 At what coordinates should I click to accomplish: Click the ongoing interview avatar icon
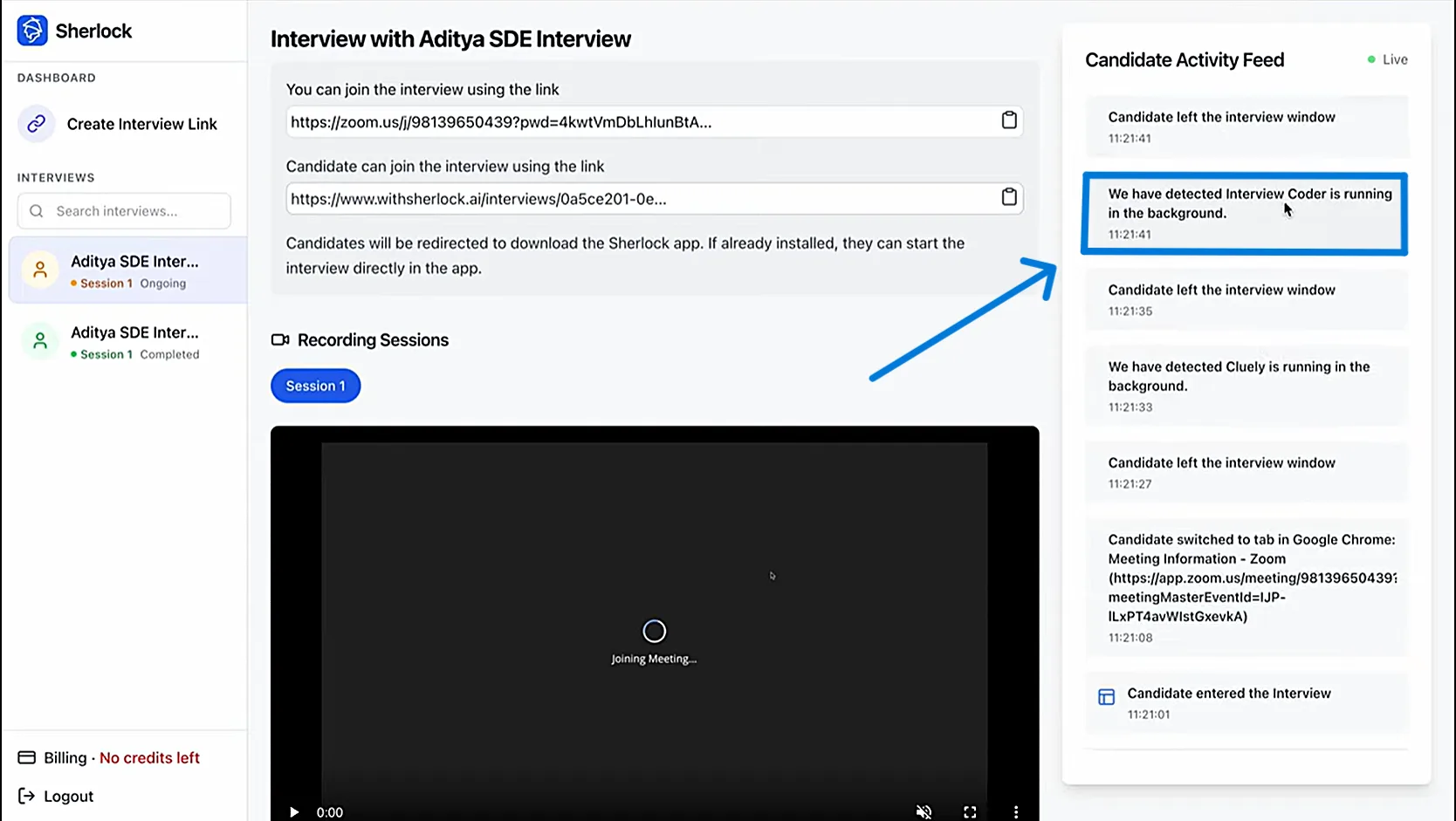coord(39,270)
